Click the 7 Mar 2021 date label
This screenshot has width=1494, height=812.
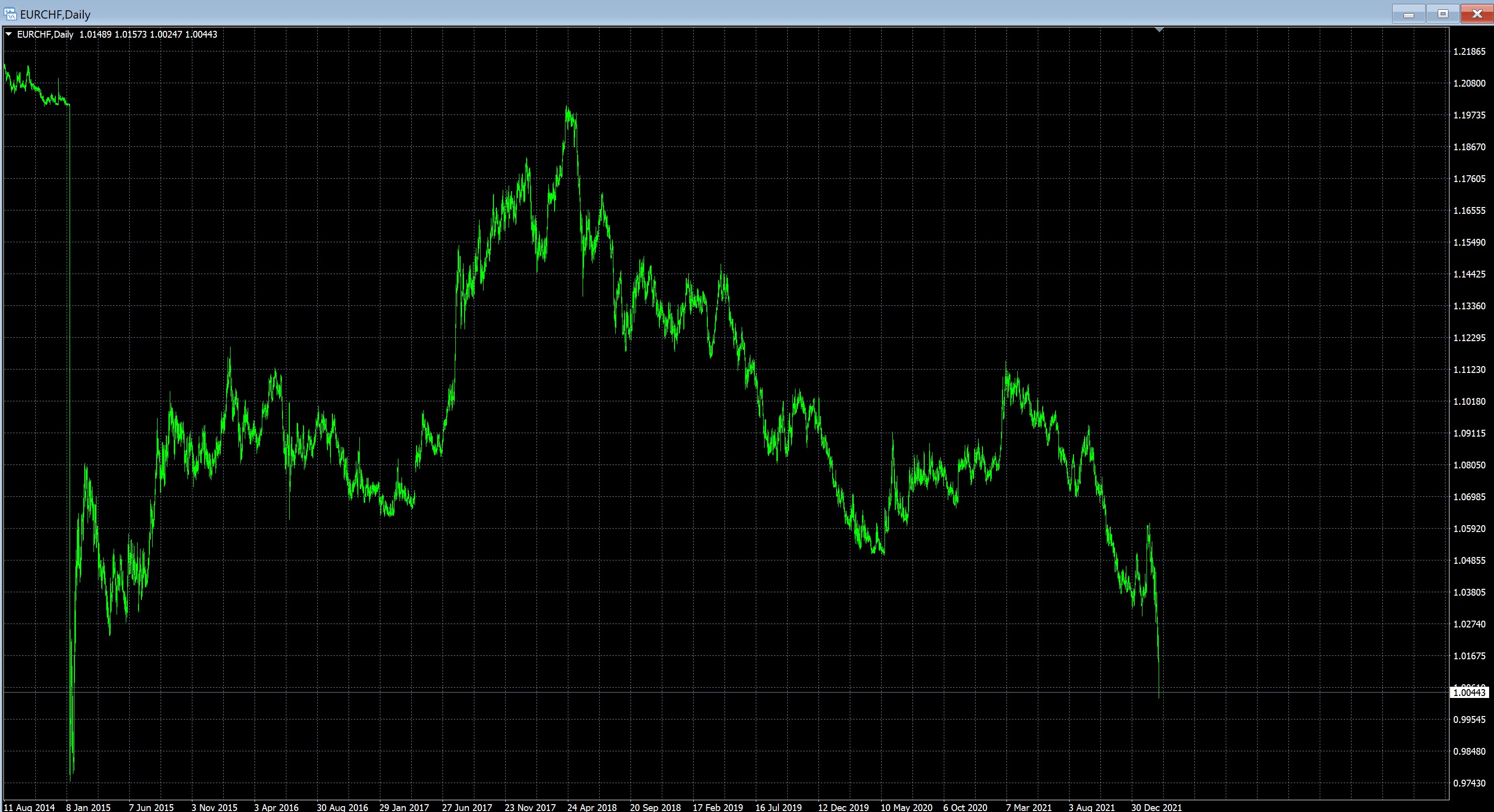click(x=1028, y=807)
